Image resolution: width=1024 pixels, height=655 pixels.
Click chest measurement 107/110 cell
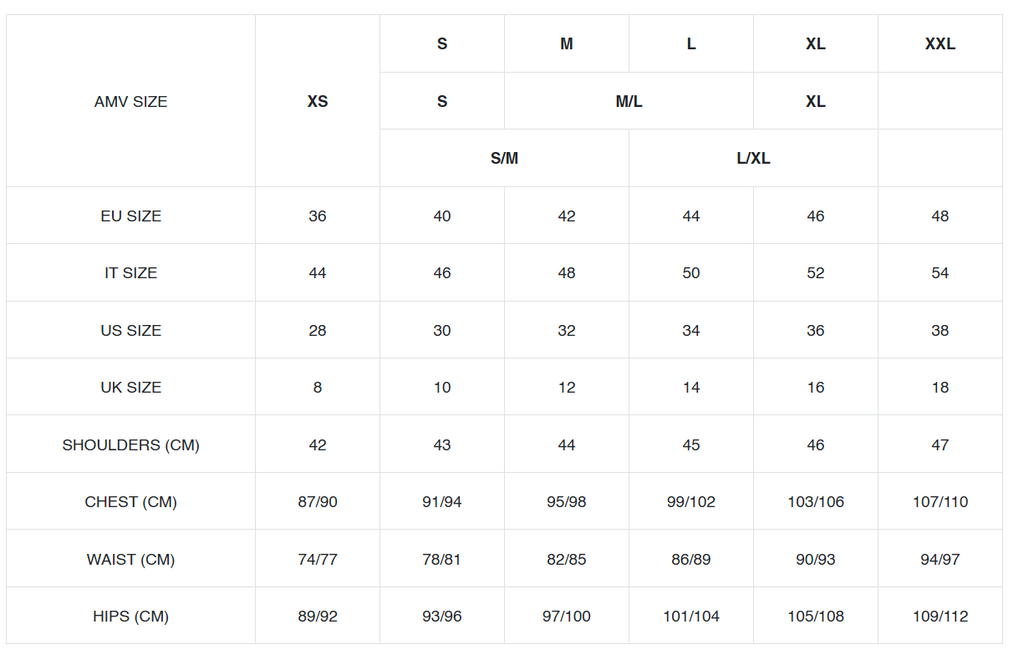click(940, 502)
